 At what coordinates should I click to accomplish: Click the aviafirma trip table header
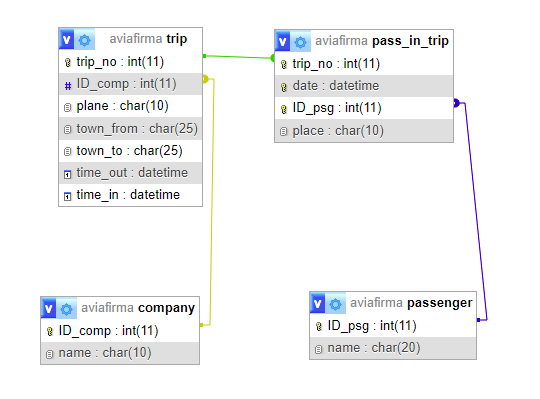(x=148, y=39)
